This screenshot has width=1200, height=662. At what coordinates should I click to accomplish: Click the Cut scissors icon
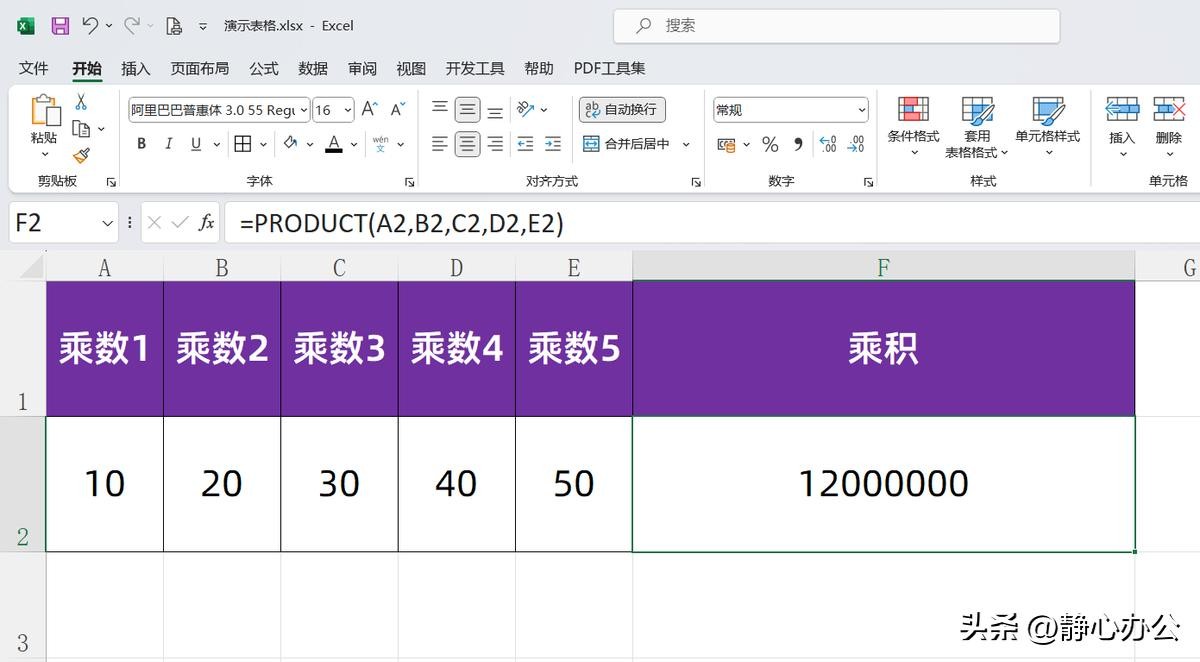tap(81, 102)
